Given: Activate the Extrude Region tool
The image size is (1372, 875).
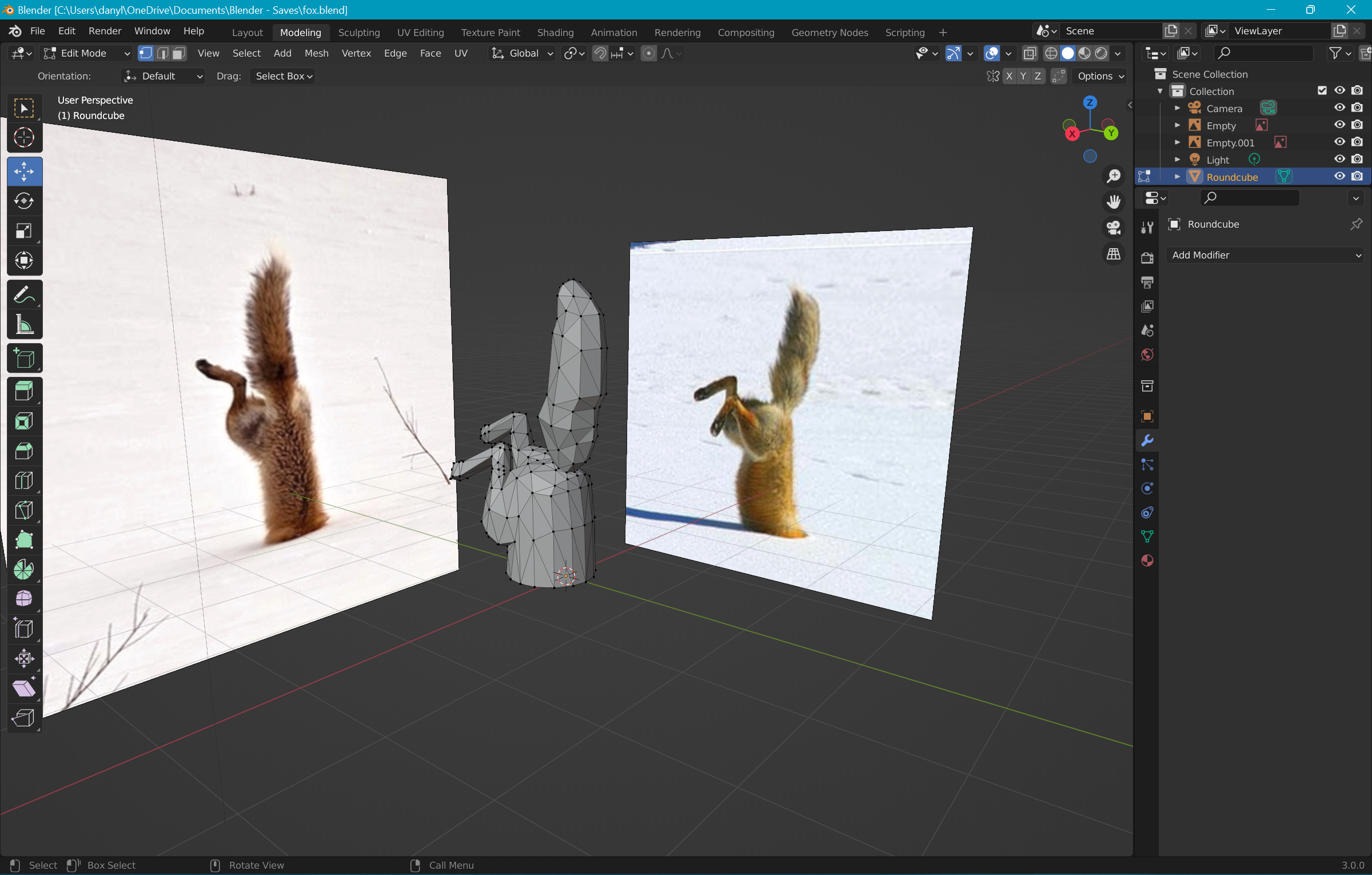Looking at the screenshot, I should [24, 392].
